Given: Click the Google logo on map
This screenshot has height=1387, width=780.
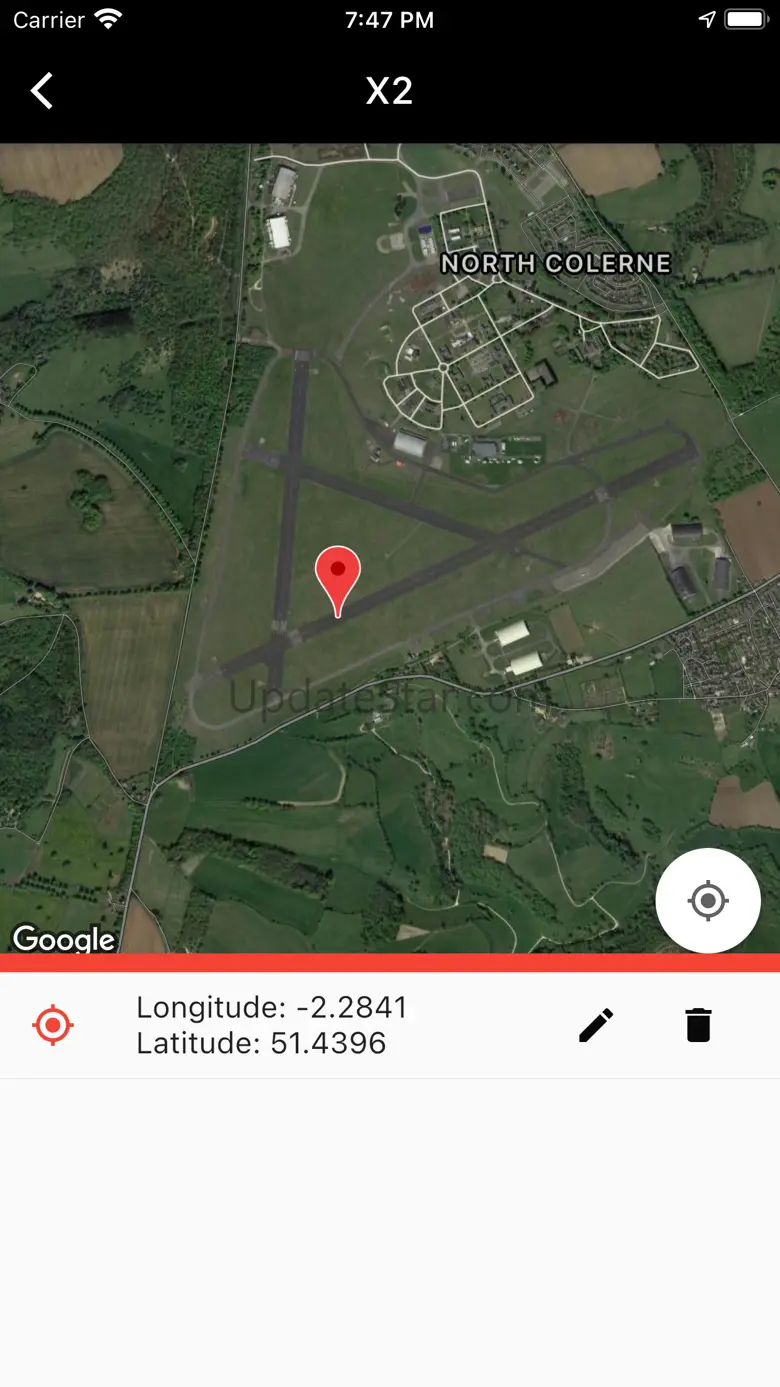Looking at the screenshot, I should click(64, 939).
